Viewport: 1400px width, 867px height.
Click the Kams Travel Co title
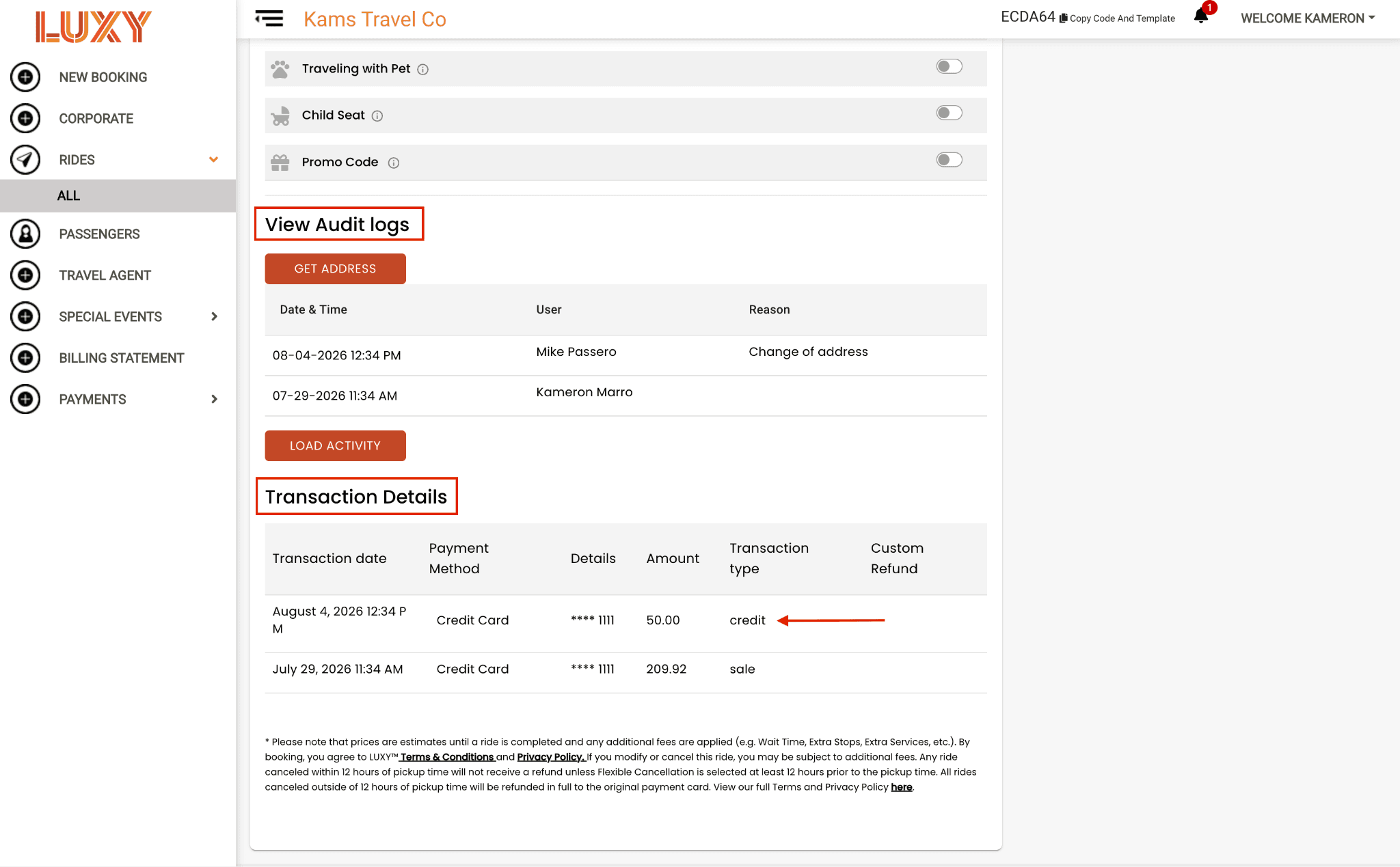pos(375,19)
